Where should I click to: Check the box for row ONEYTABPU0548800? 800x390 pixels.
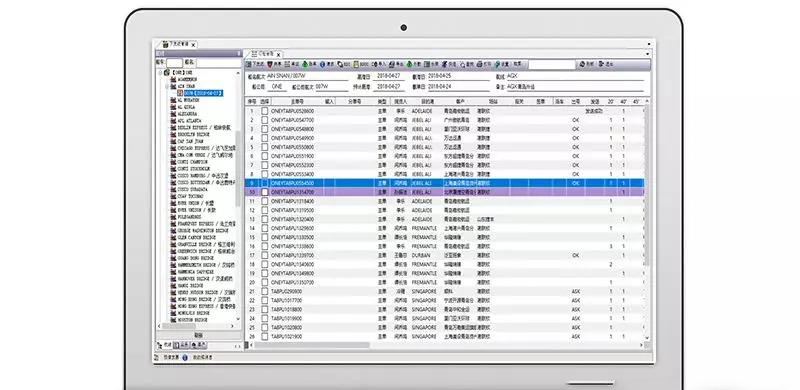pyautogui.click(x=265, y=129)
